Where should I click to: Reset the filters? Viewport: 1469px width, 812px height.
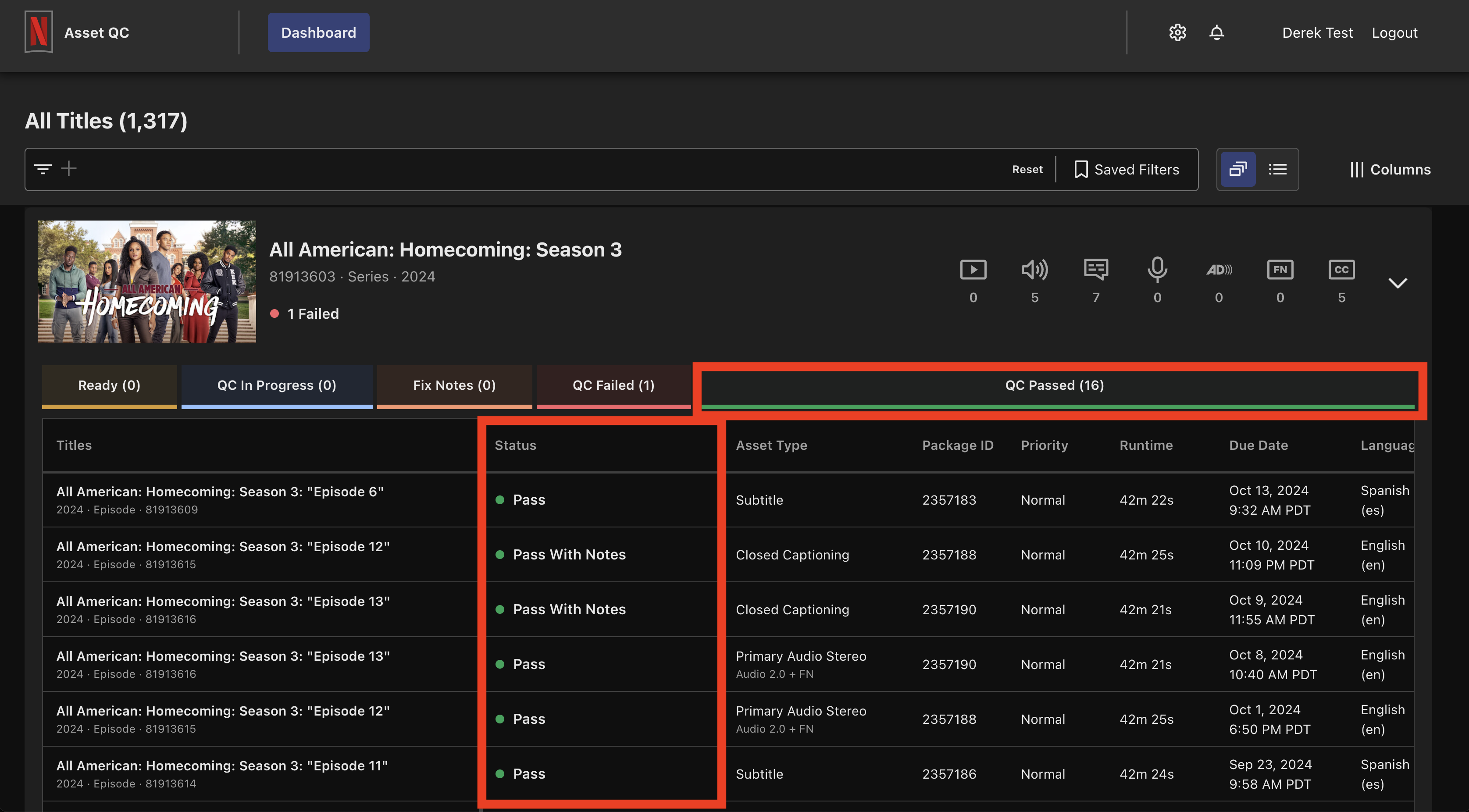(x=1027, y=169)
